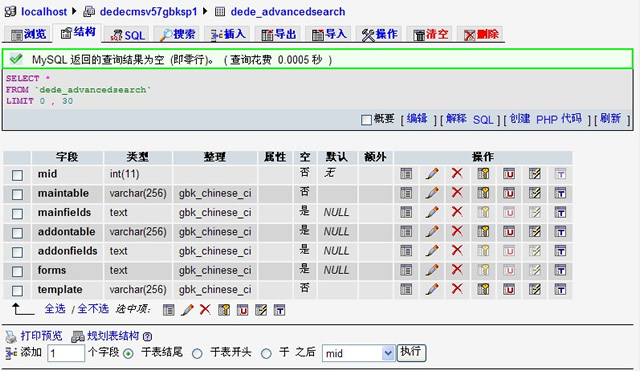Browse distinct values icon for mainfields row

(x=406, y=212)
